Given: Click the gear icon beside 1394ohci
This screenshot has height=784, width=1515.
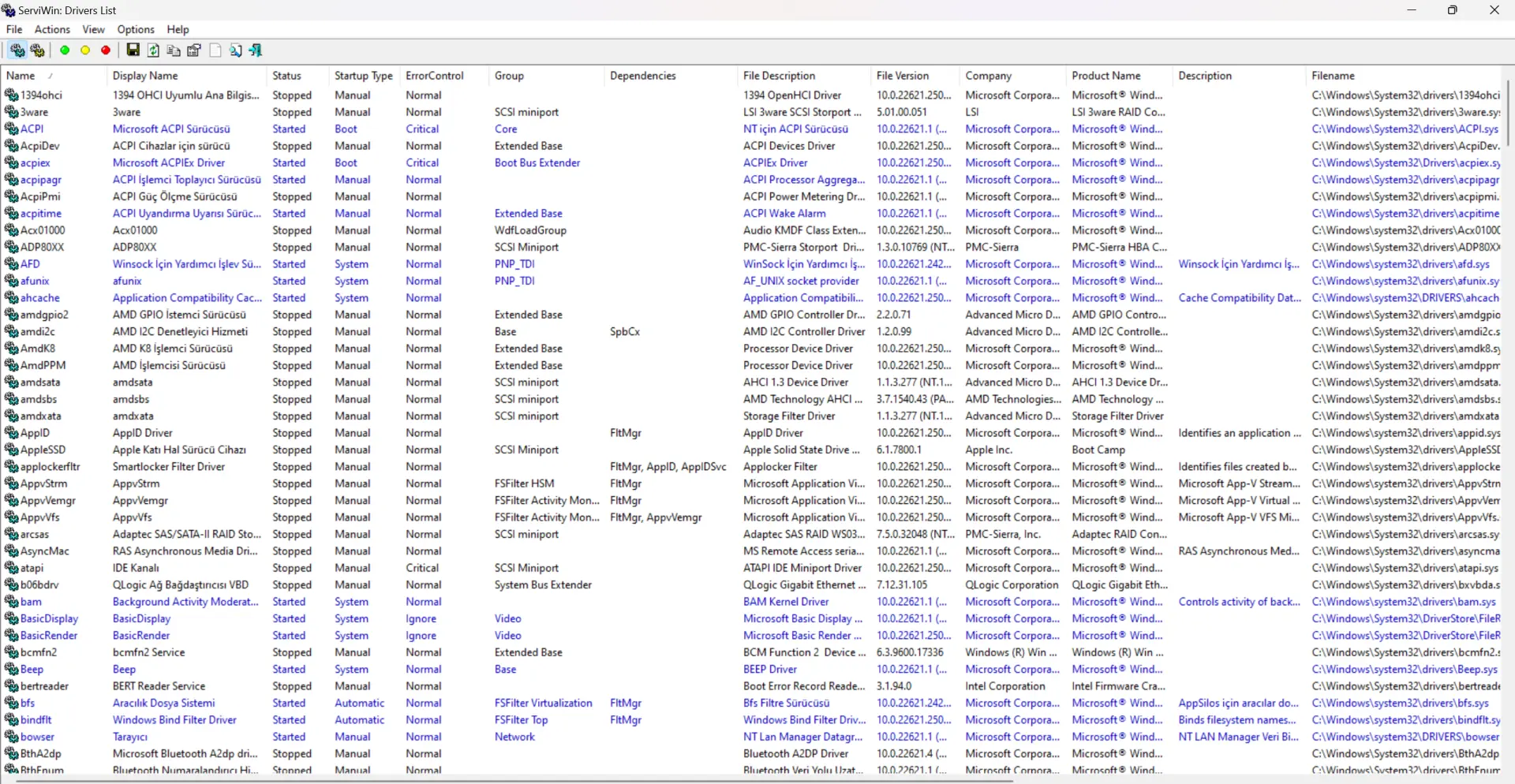Looking at the screenshot, I should 11,95.
